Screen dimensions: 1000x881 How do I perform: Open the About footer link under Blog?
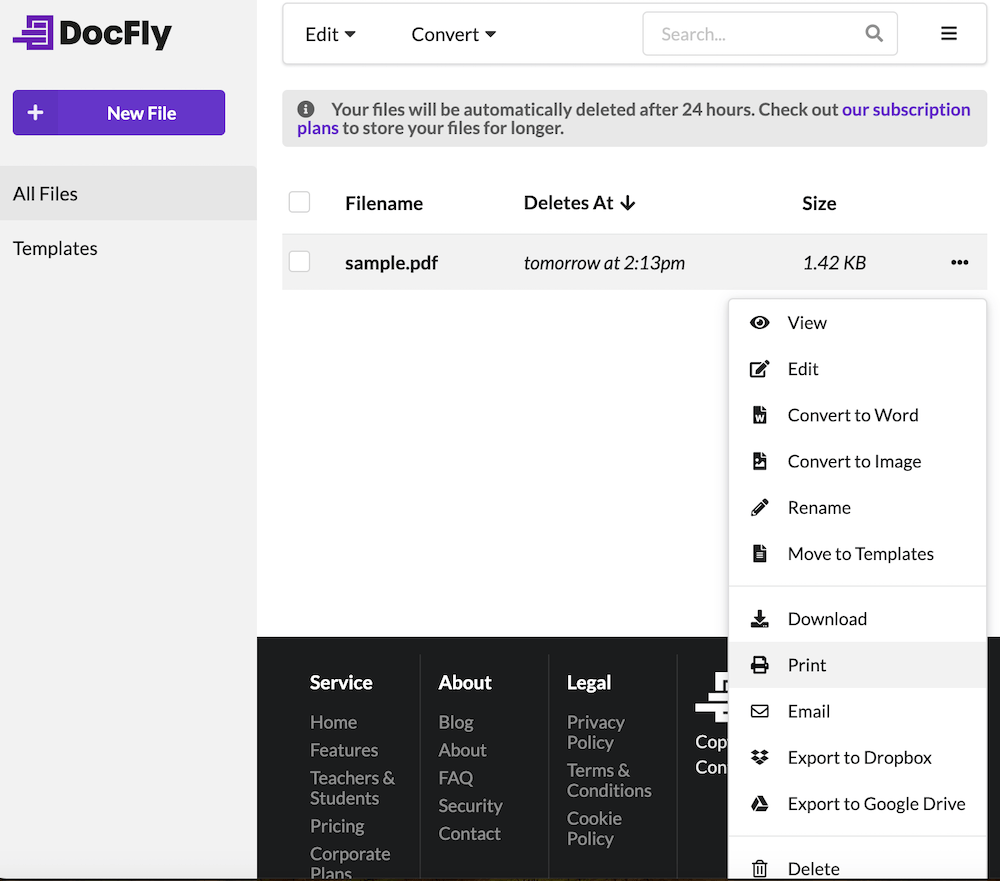click(x=462, y=750)
